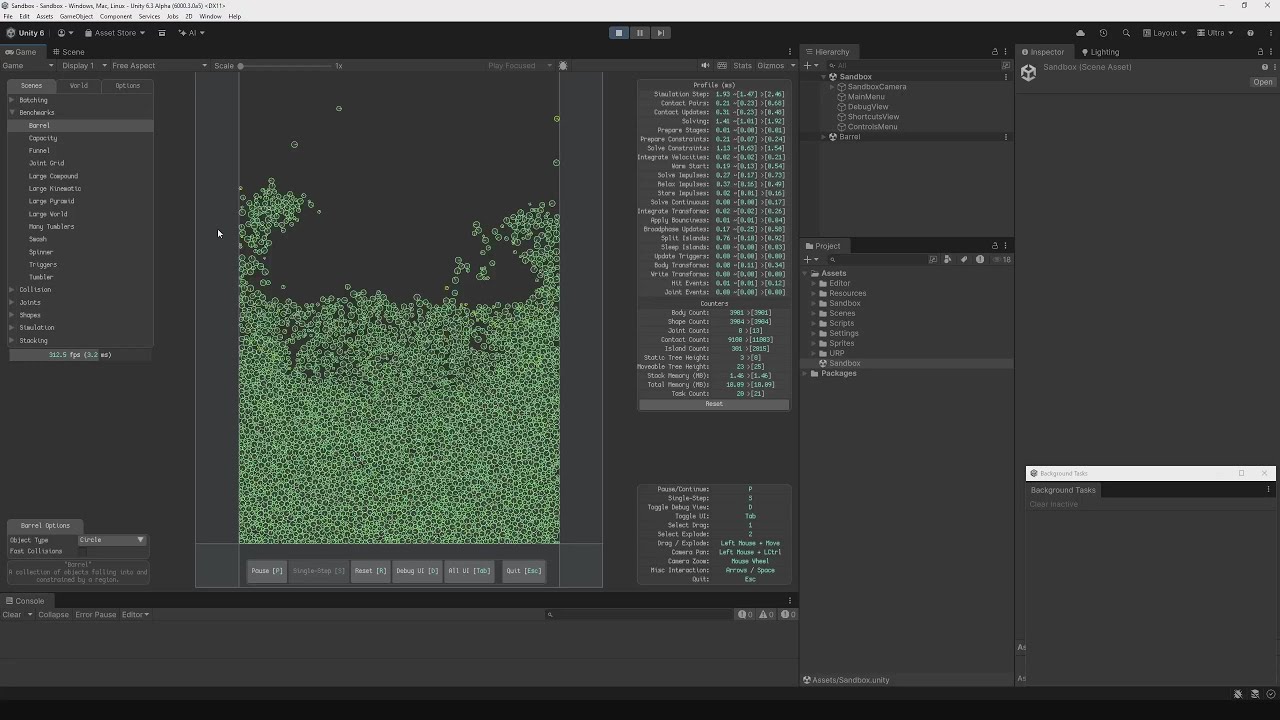Screen dimensions: 1280x720
Task: Collapse the Benchmarks category
Action: pos(12,113)
